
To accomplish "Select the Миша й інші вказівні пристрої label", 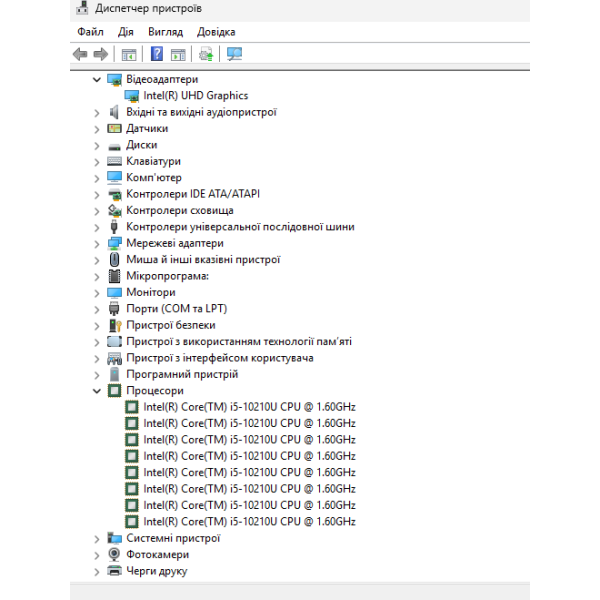I will [203, 259].
